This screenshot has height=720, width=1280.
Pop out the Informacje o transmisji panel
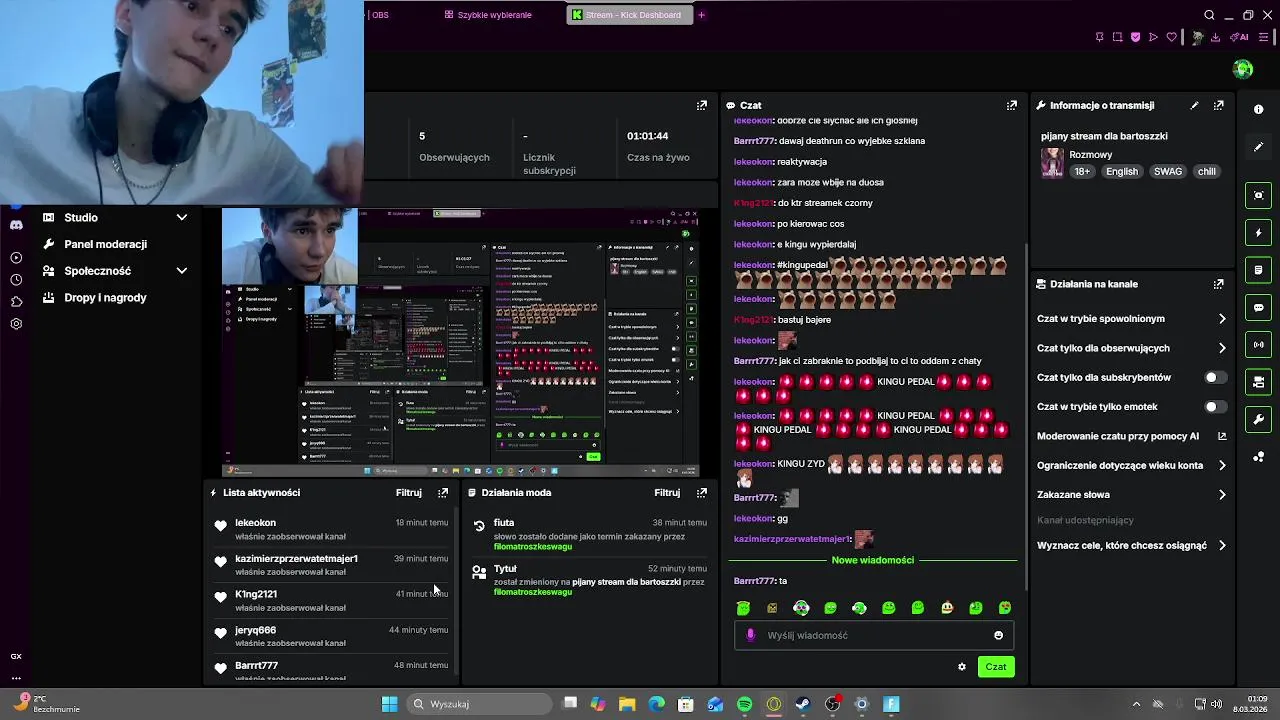point(1218,105)
